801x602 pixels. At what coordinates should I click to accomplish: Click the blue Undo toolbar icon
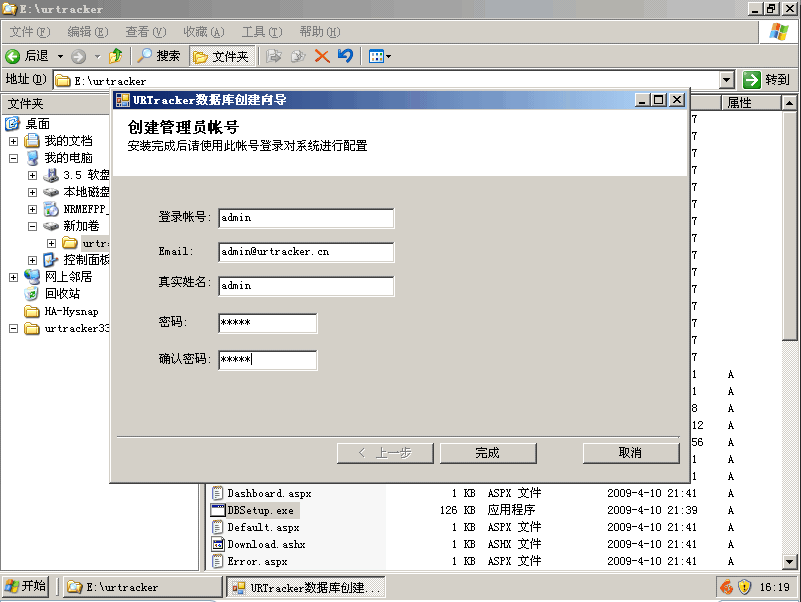tap(346, 56)
